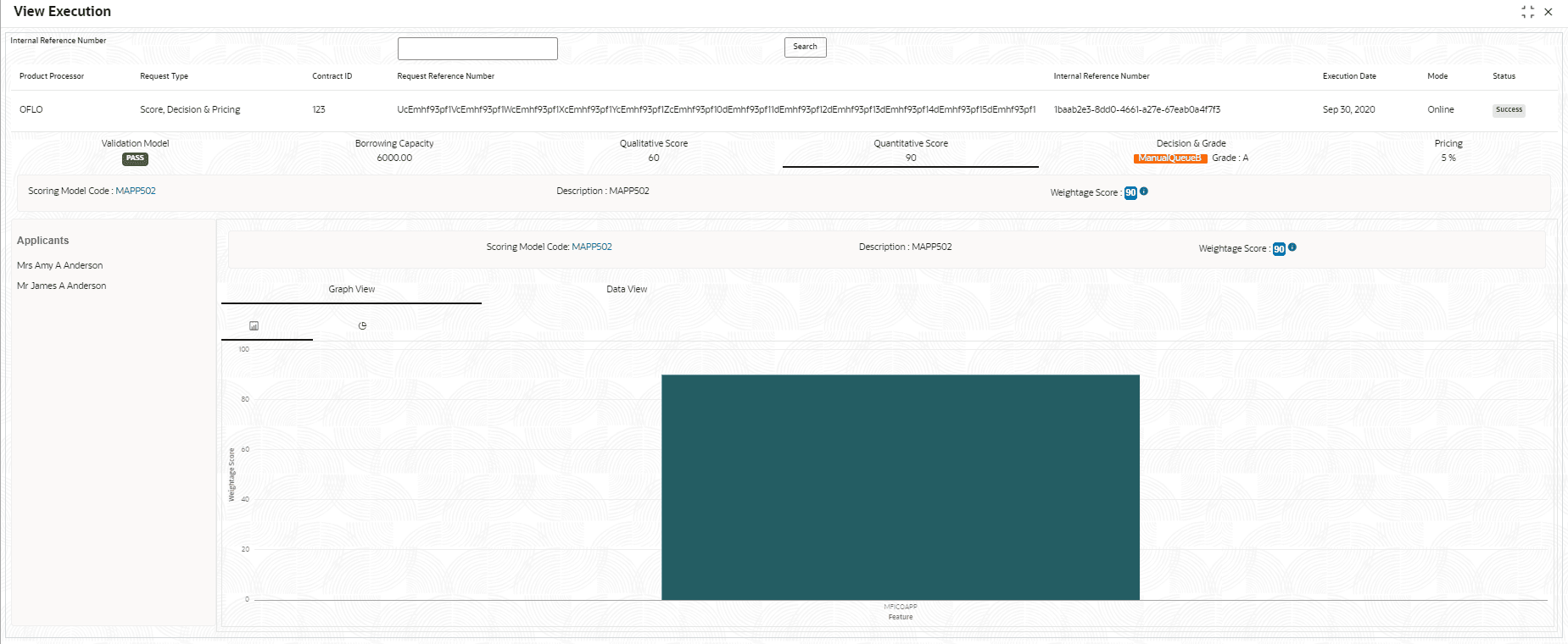The image size is (1568, 644).
Task: Click the MFICOAPP label under the chart
Action: point(901,607)
